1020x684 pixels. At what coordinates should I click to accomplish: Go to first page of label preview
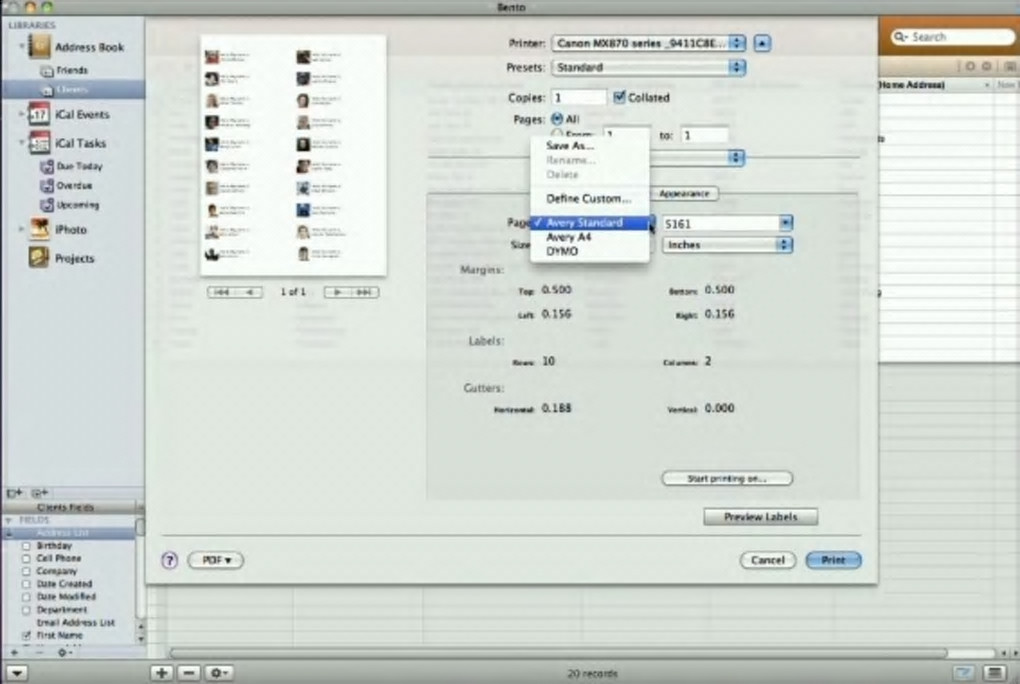[221, 292]
